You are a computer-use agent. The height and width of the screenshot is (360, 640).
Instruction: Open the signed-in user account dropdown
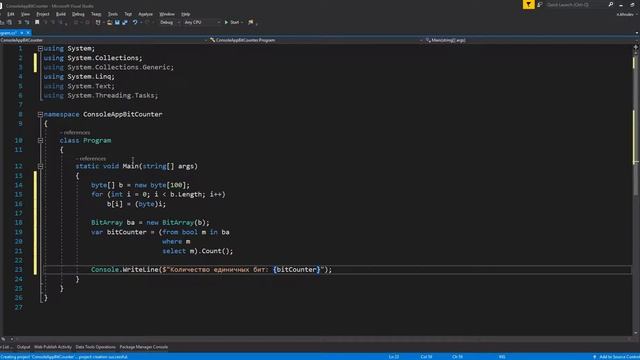click(627, 14)
